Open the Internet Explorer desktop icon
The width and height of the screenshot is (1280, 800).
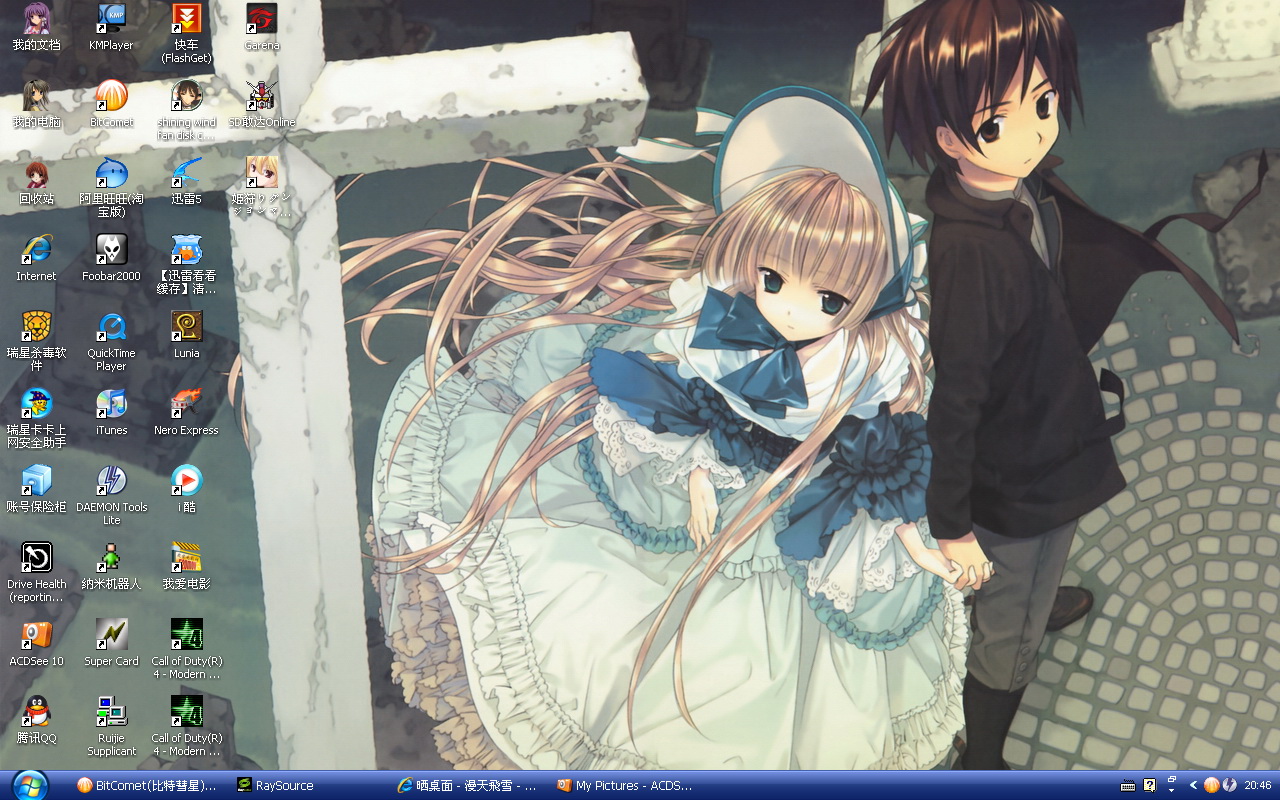[36, 258]
